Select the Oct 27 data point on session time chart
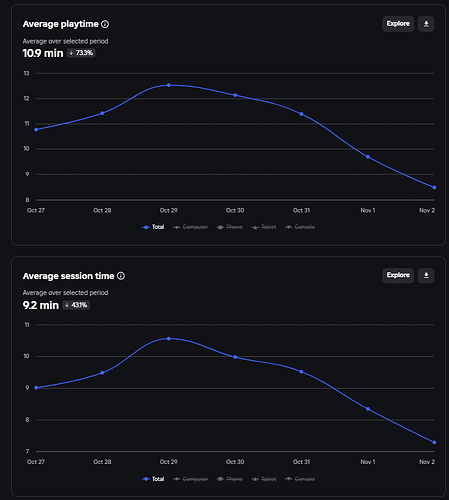 36,388
